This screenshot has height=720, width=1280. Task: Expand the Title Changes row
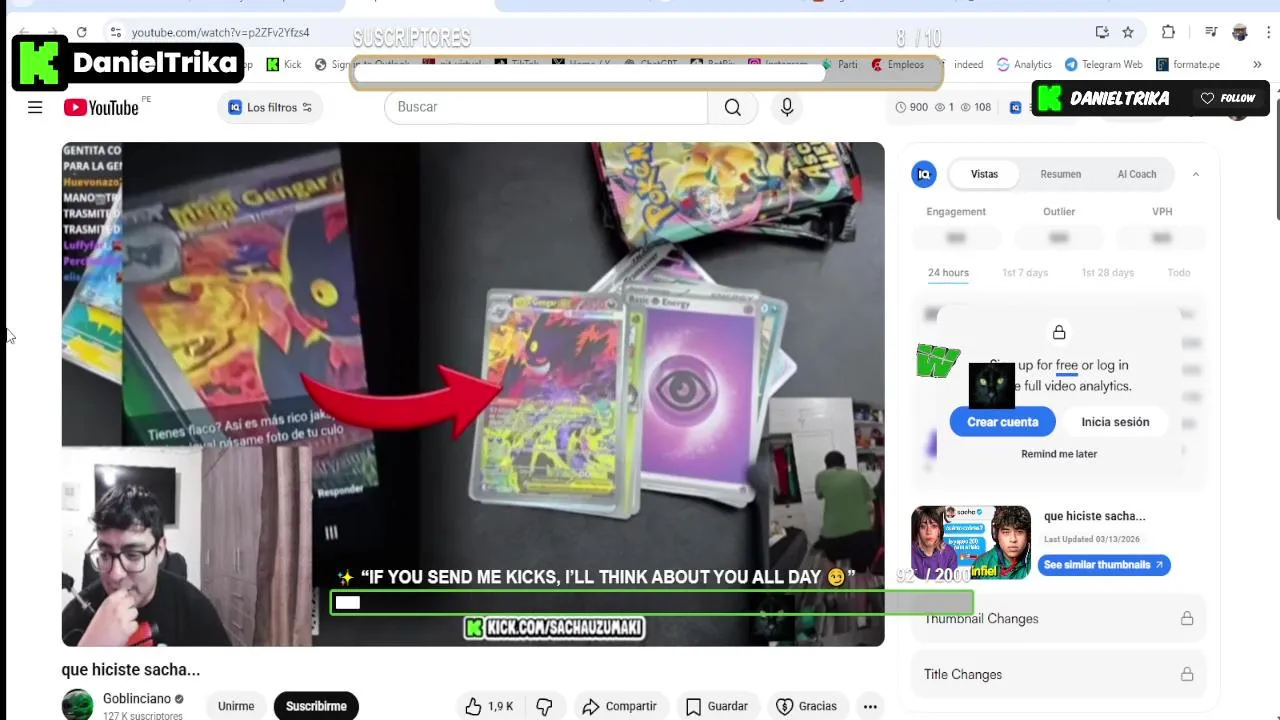point(1059,675)
